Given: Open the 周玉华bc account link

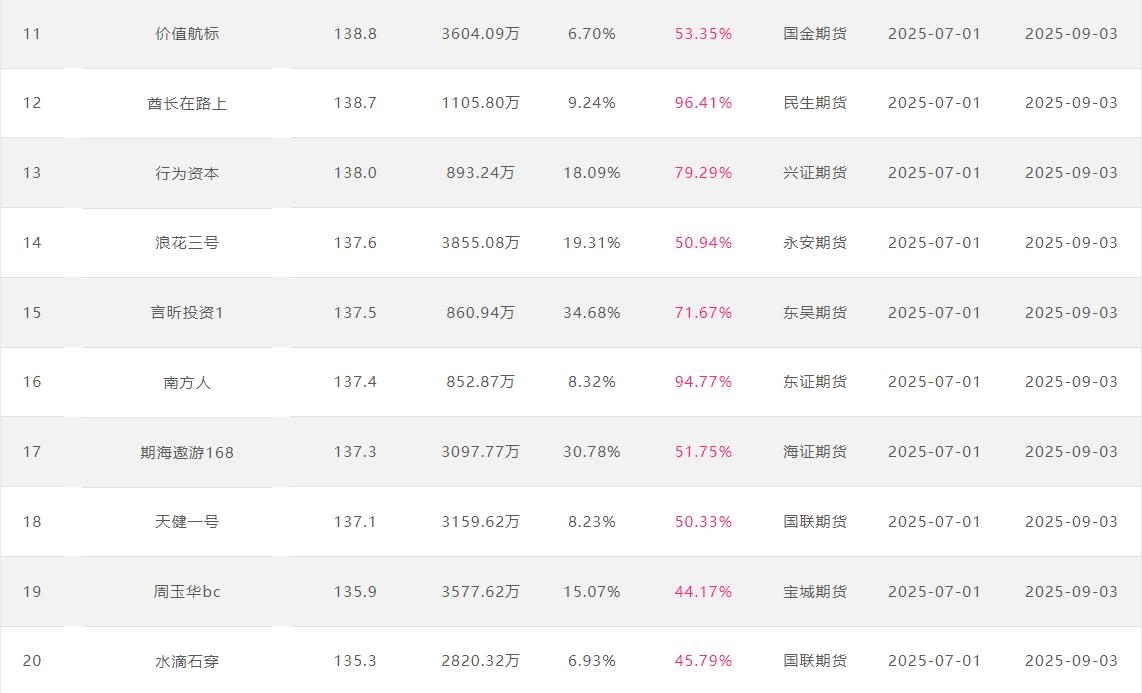Looking at the screenshot, I should tap(186, 591).
